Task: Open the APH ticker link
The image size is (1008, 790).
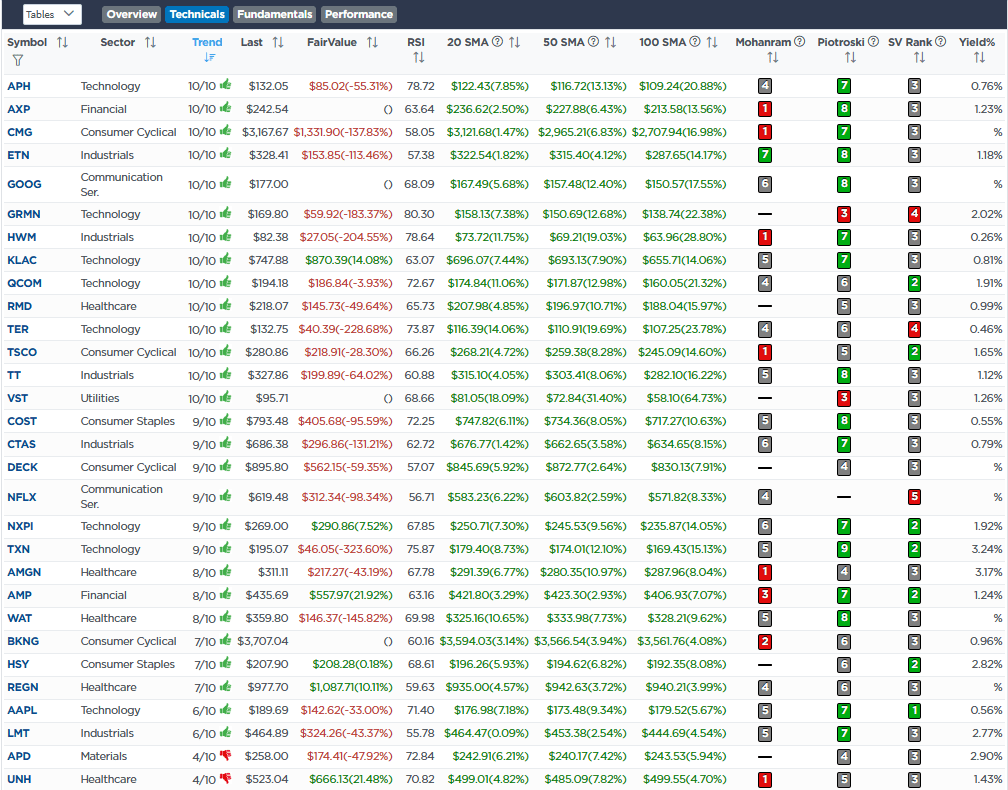Action: 19,86
